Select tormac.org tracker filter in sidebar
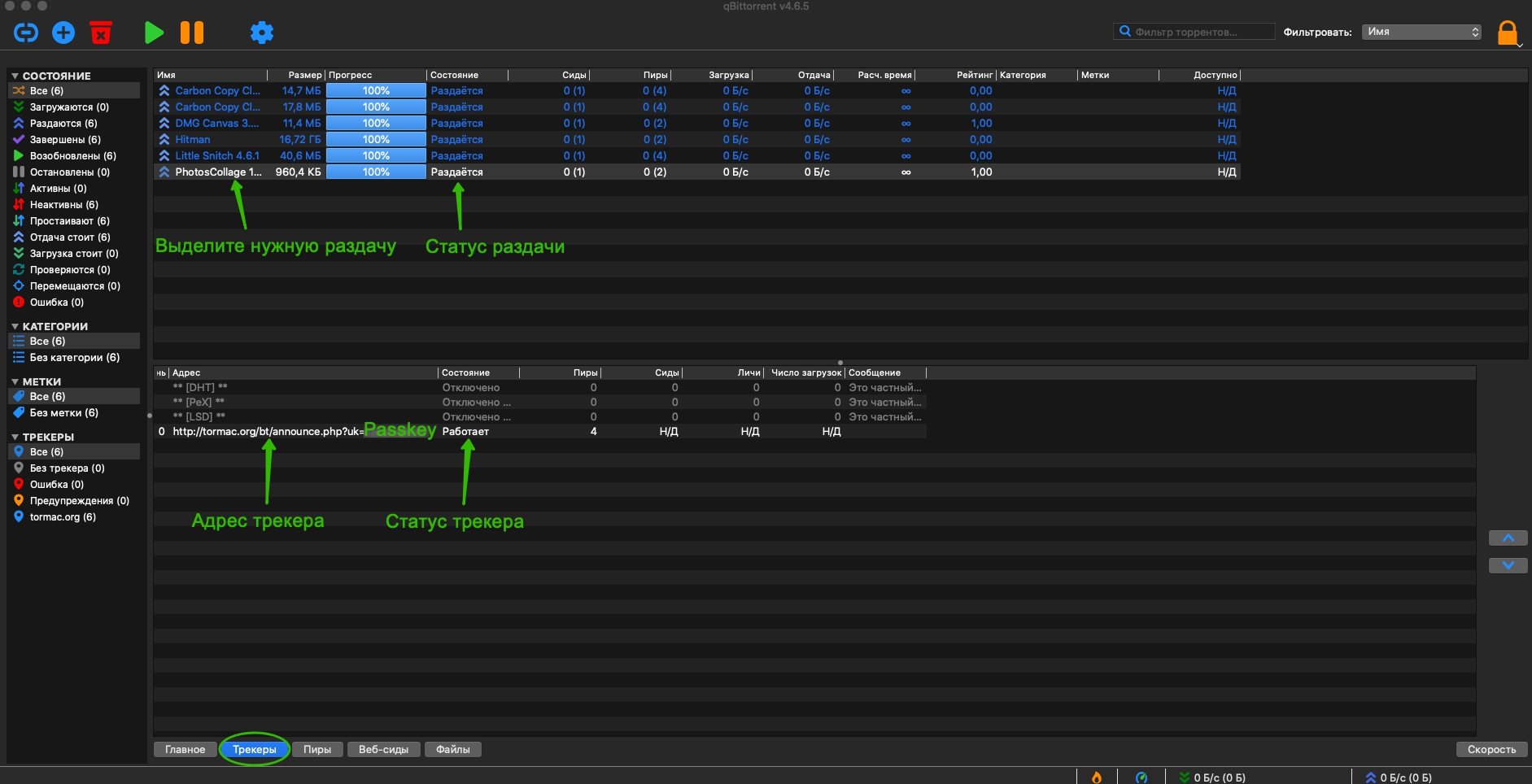 point(62,516)
